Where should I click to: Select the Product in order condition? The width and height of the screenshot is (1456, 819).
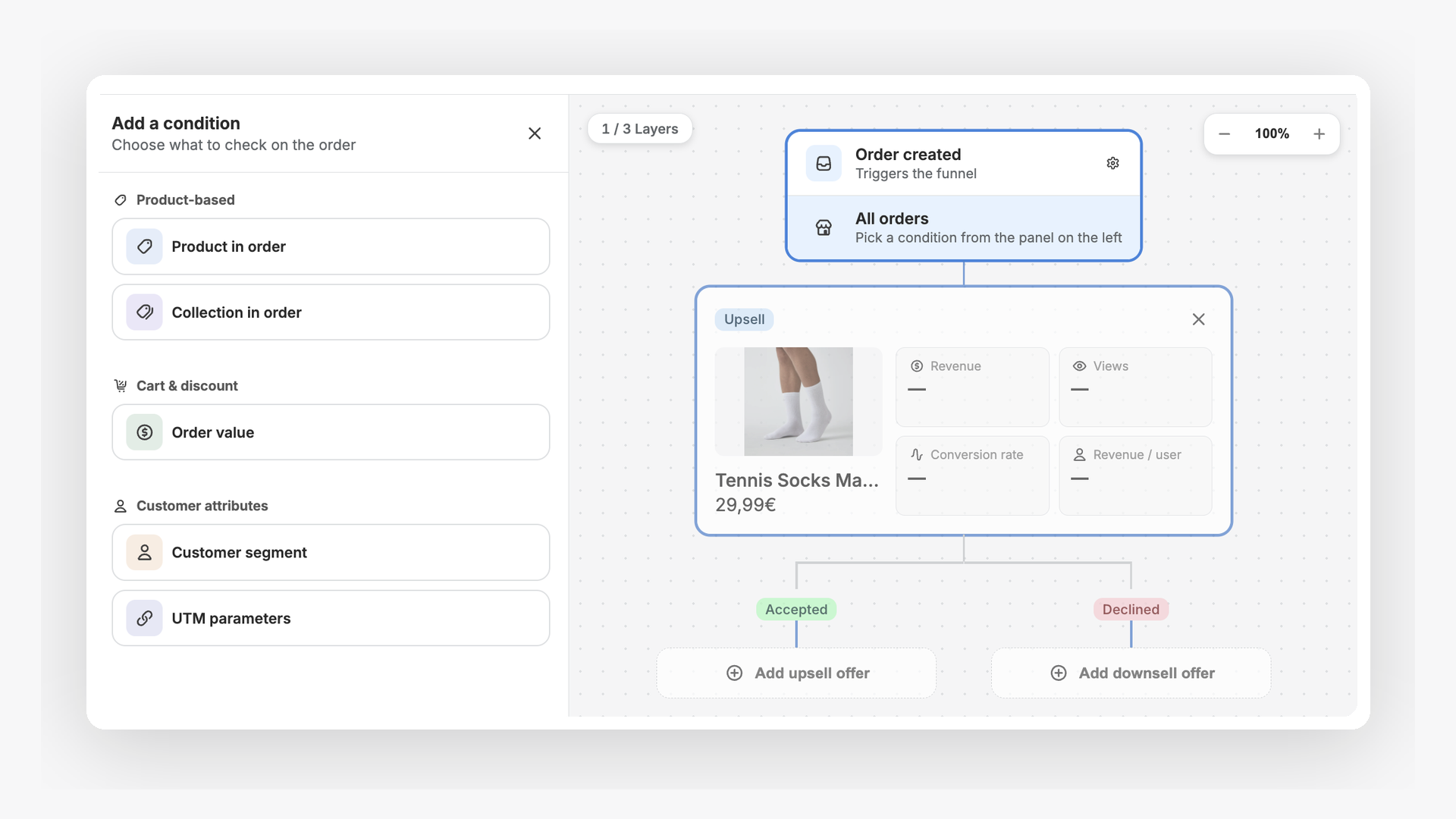pos(331,246)
